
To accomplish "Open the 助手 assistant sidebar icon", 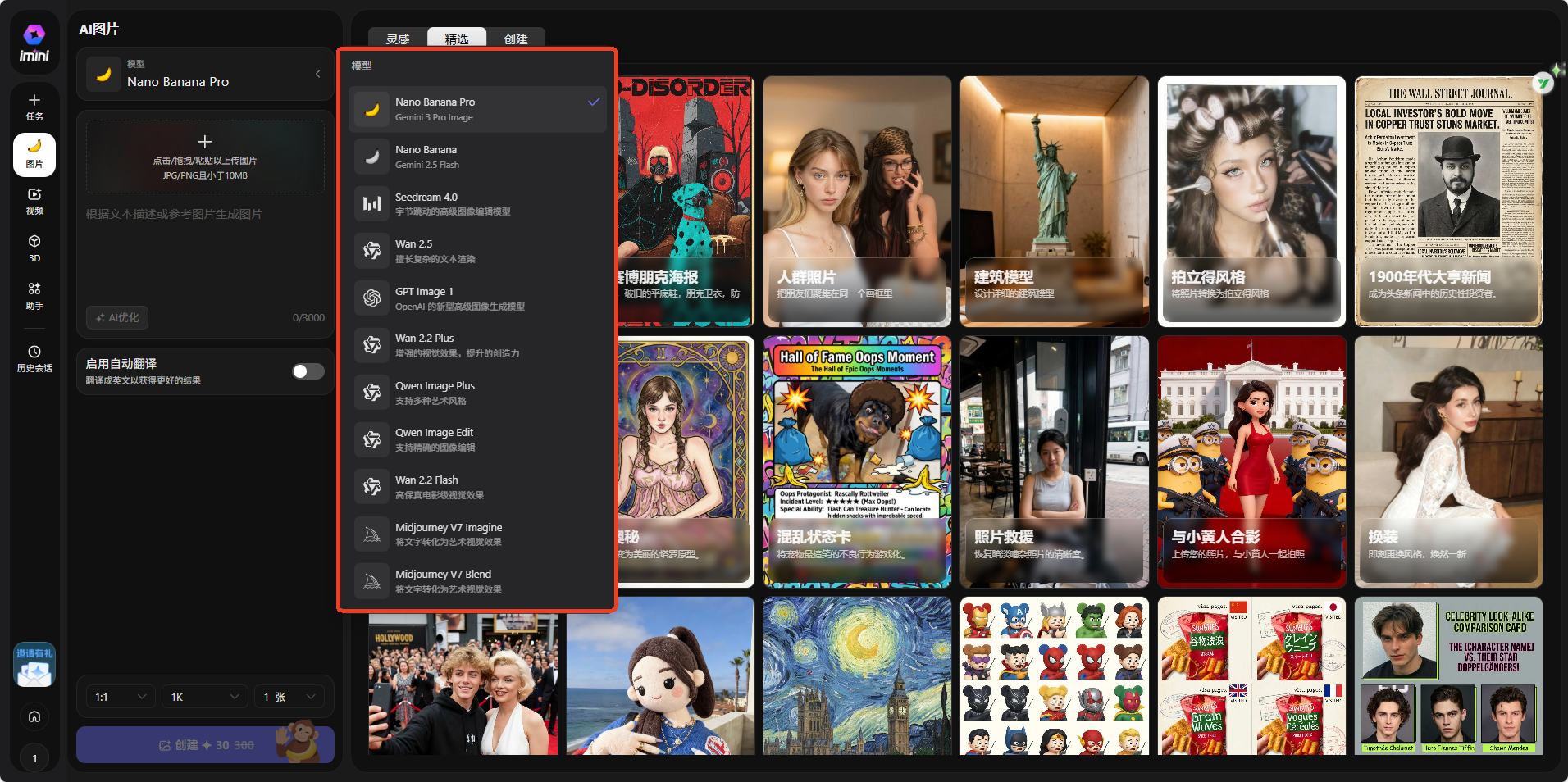I will tap(34, 295).
